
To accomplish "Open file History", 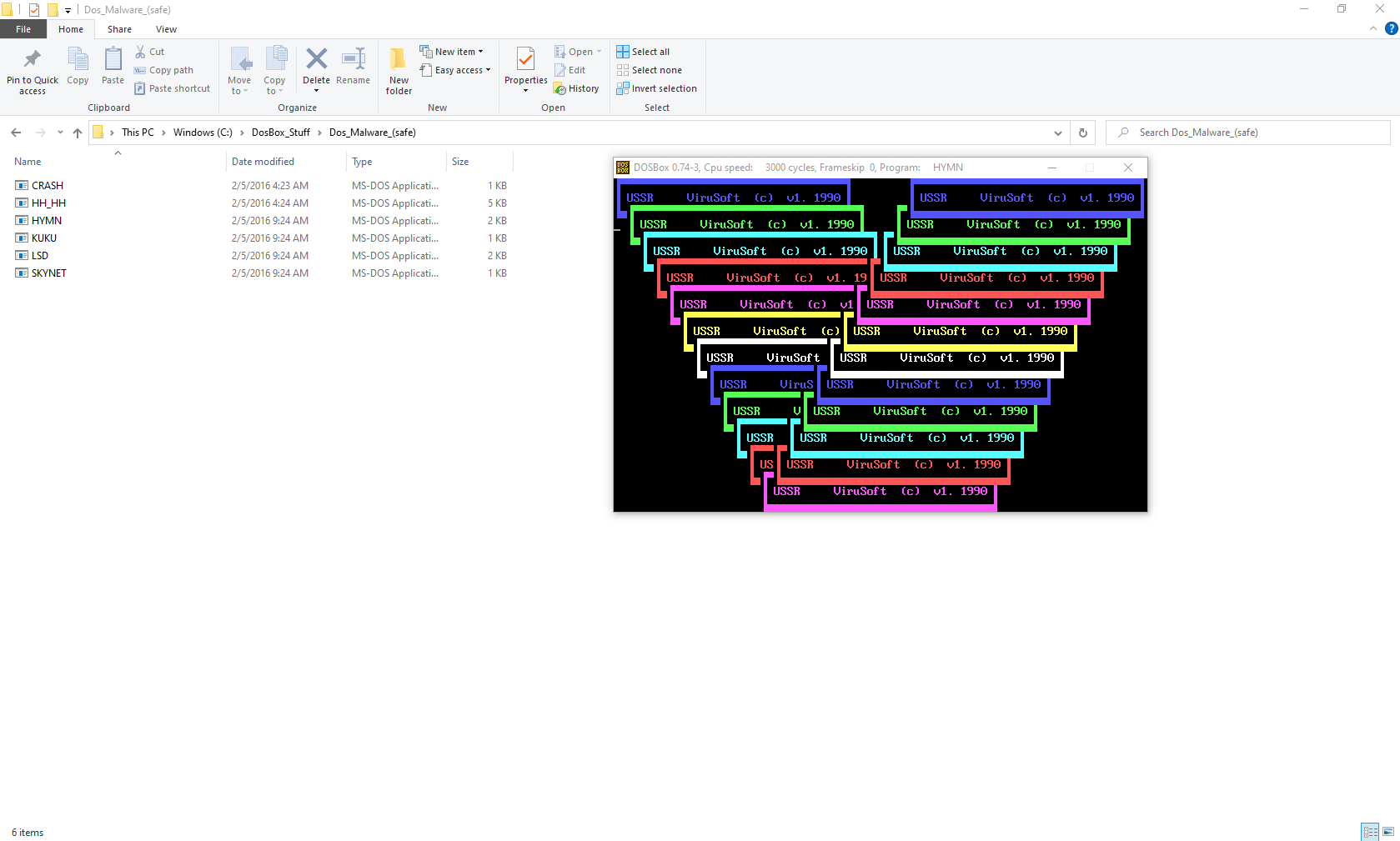I will [x=576, y=88].
